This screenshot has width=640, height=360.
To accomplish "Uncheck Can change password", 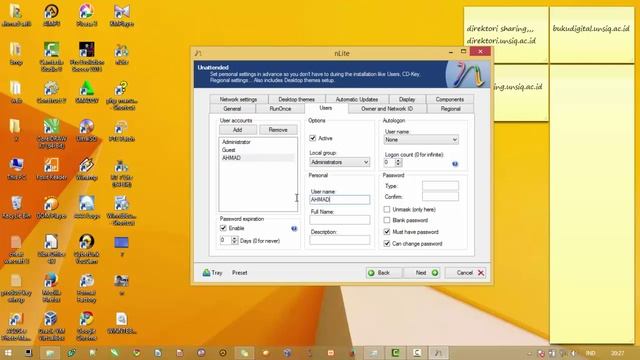I will coord(387,244).
